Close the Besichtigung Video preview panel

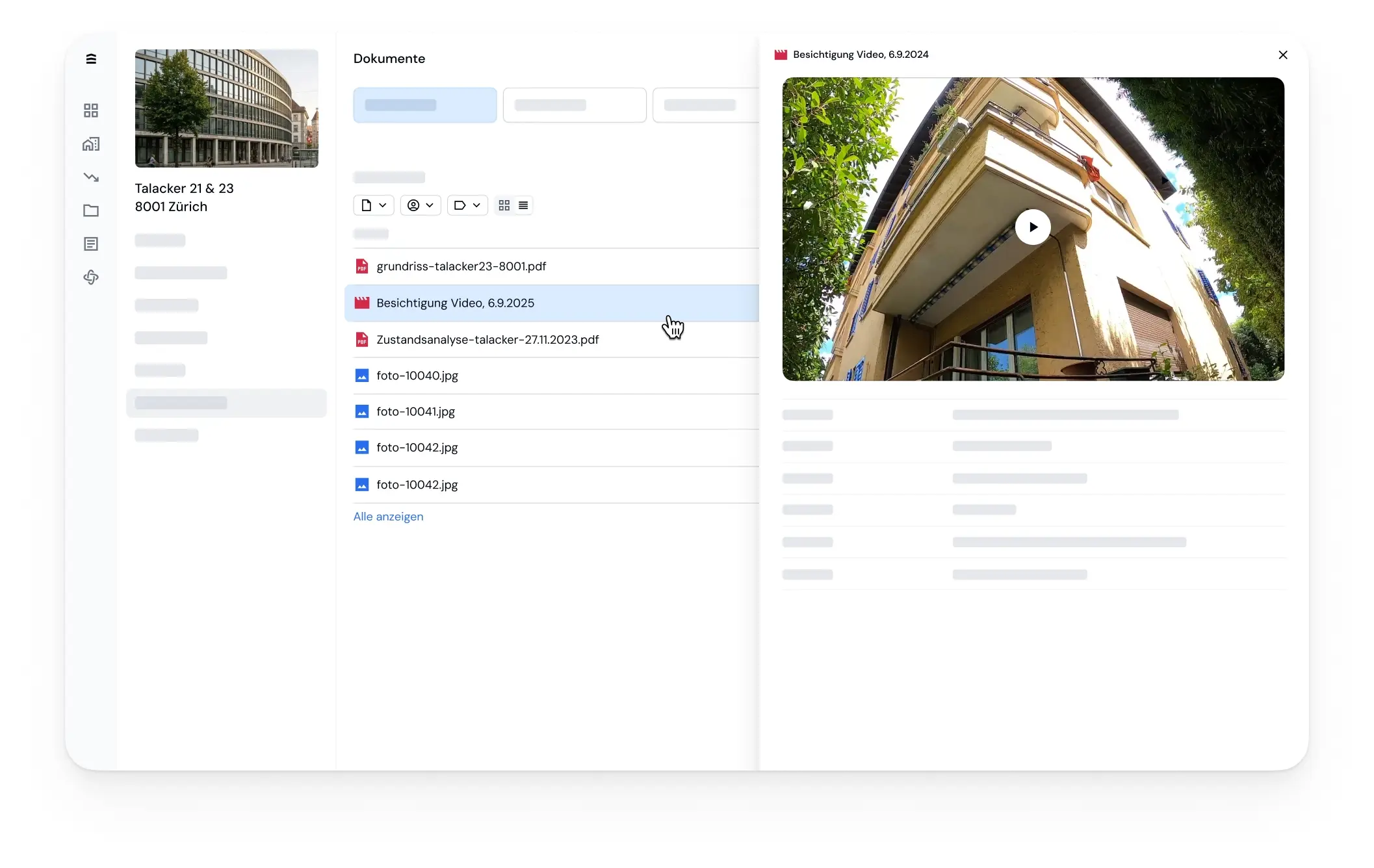coord(1283,55)
